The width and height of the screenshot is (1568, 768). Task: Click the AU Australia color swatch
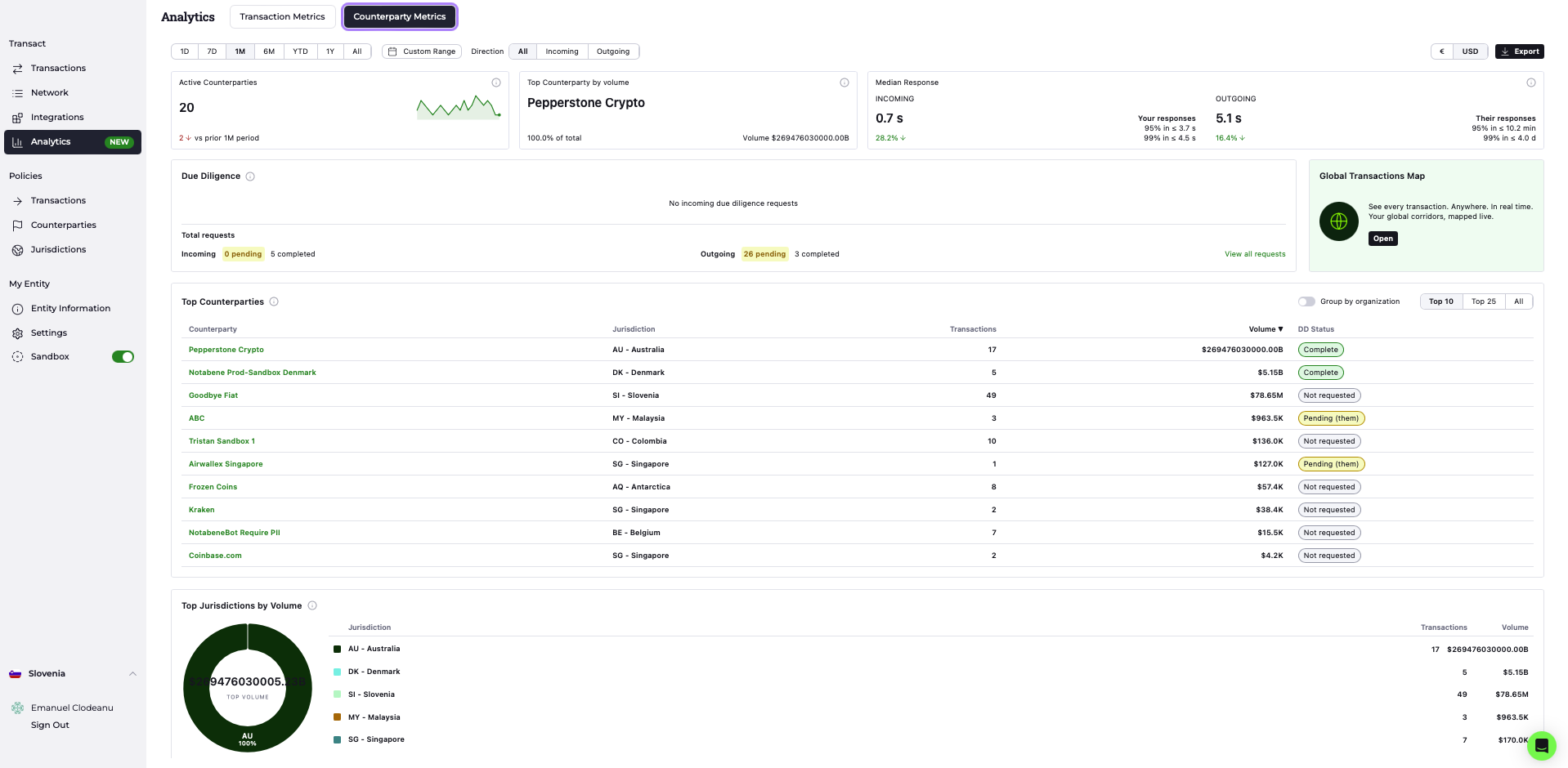pyautogui.click(x=337, y=649)
